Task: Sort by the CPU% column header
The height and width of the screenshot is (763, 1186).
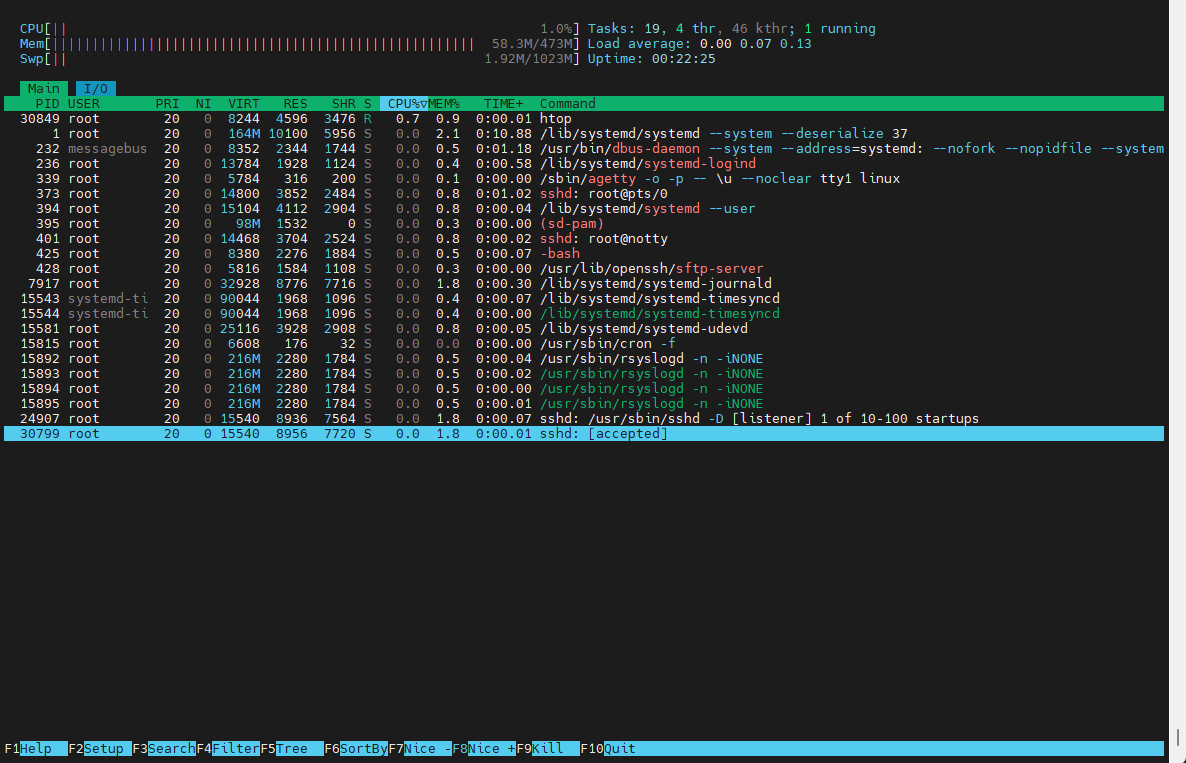Action: point(404,104)
